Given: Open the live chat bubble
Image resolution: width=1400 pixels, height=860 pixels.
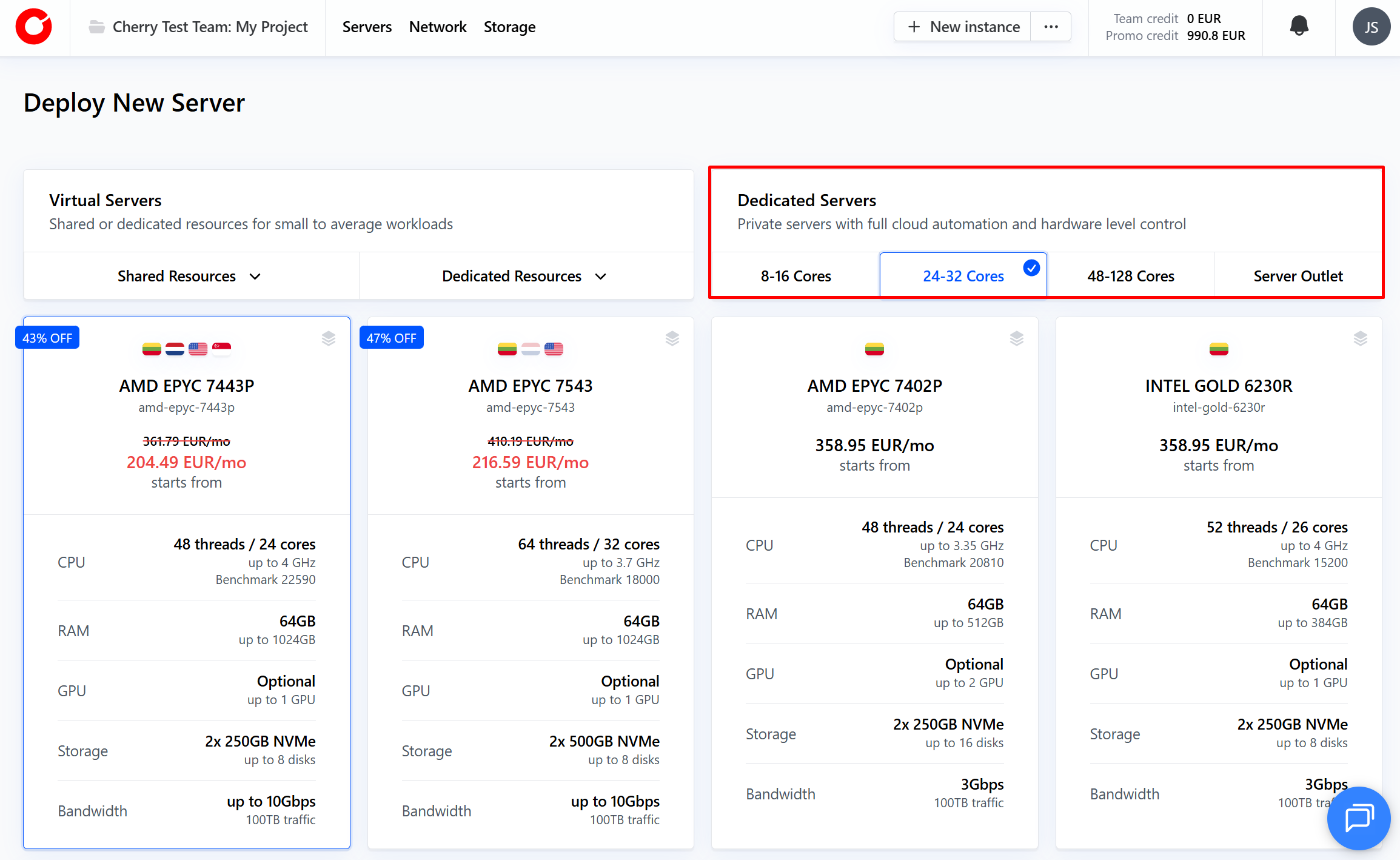Looking at the screenshot, I should point(1358,818).
